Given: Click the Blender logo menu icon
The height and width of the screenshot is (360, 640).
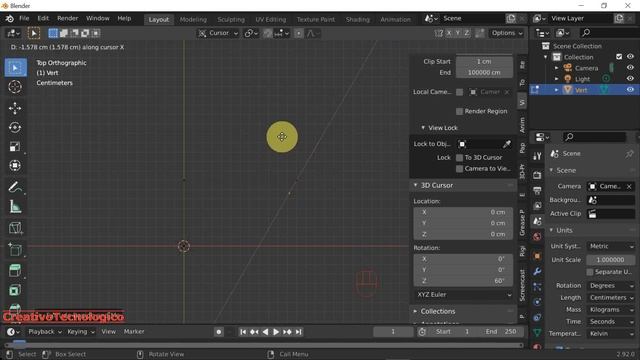Looking at the screenshot, I should 9,19.
